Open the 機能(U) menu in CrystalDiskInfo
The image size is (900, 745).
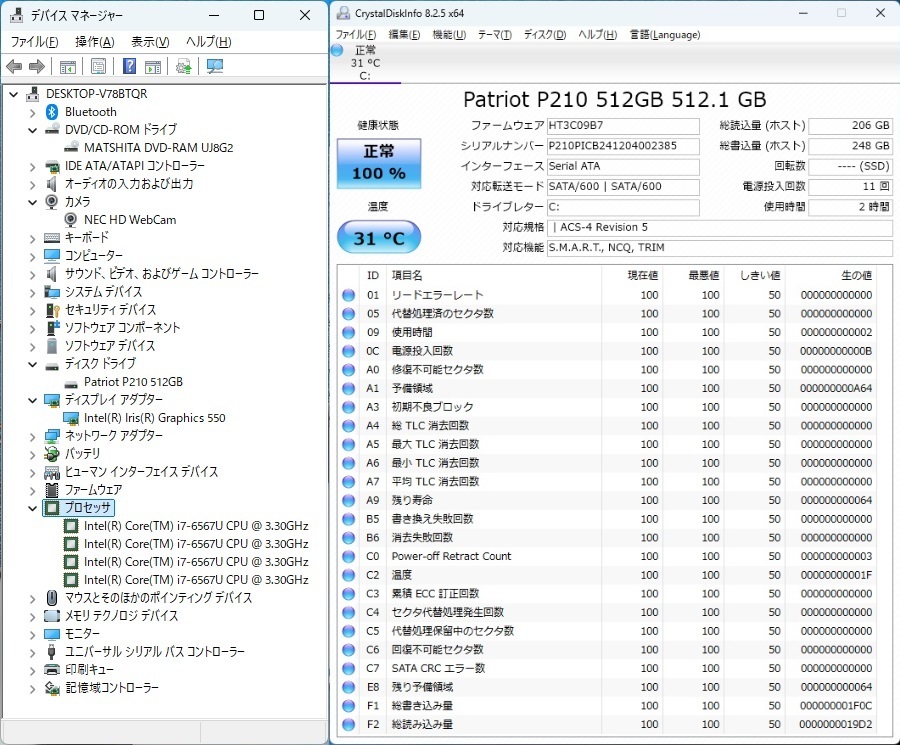click(448, 35)
